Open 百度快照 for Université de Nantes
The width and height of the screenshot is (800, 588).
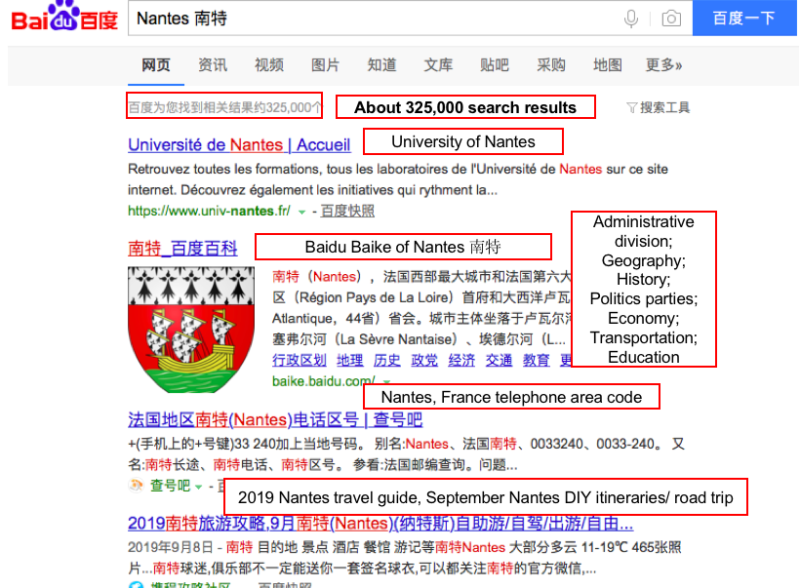tap(347, 211)
